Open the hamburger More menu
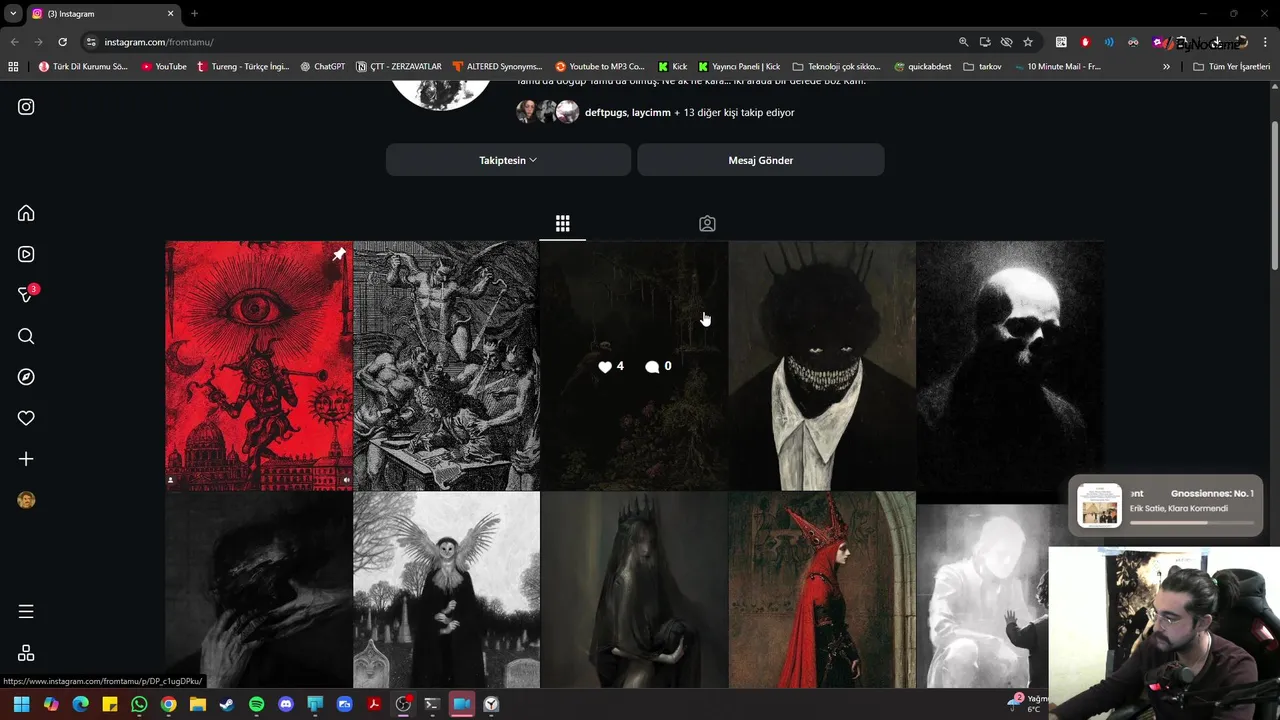 pos(26,611)
